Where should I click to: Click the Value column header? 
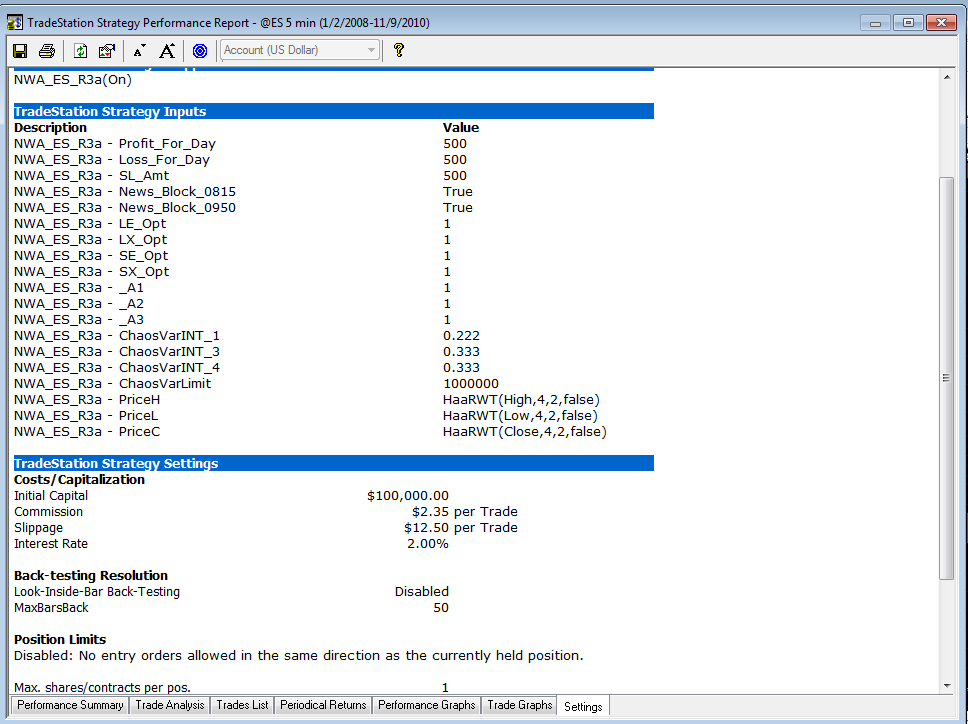(461, 128)
